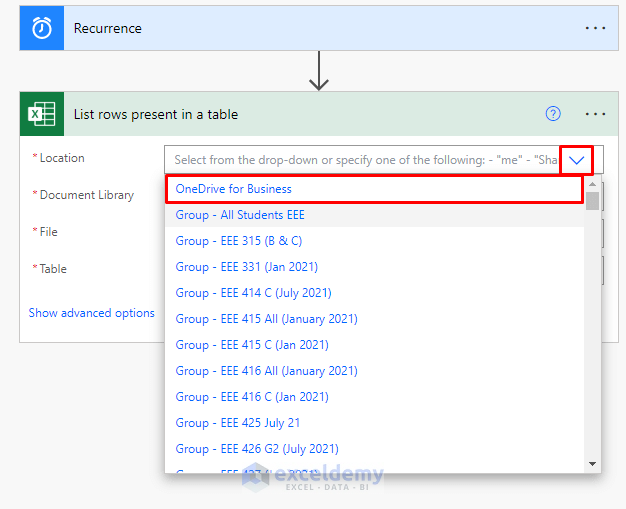Click the Recurrence alarm clock icon
Screen dimensions: 626x509
point(42,28)
